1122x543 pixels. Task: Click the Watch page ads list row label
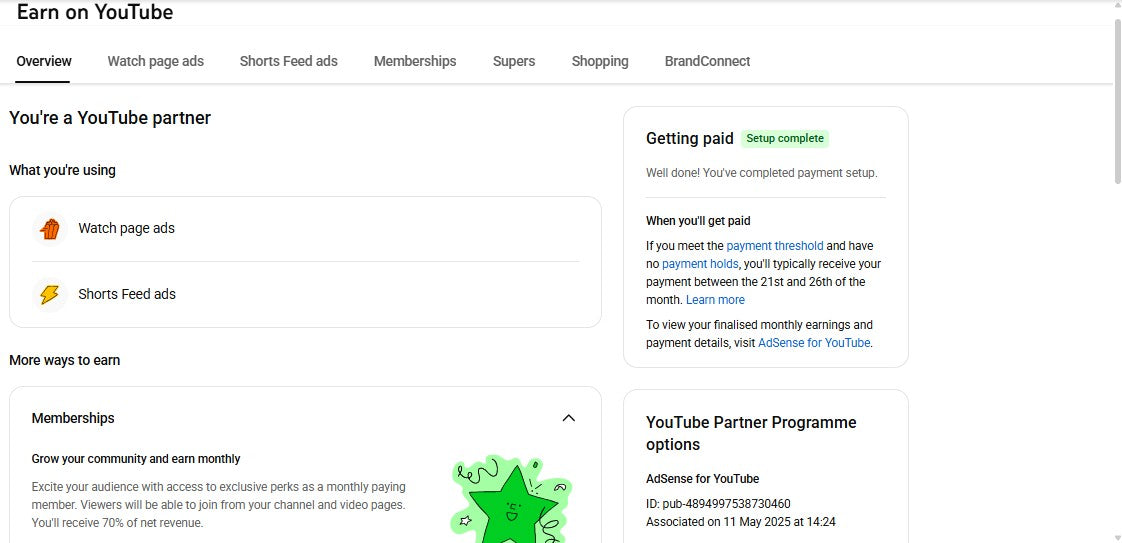[126, 229]
